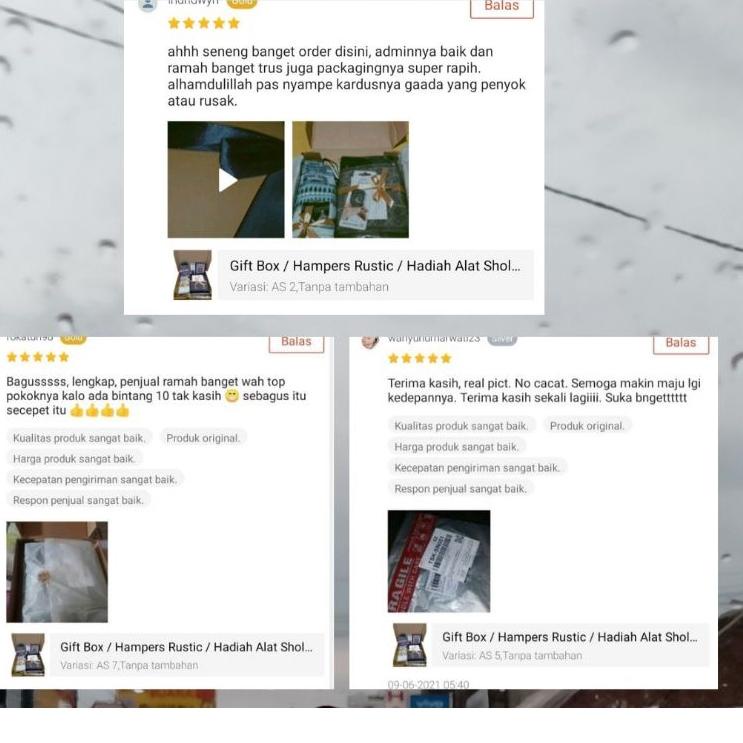Click the bottom-right reviewer's avatar

(370, 342)
